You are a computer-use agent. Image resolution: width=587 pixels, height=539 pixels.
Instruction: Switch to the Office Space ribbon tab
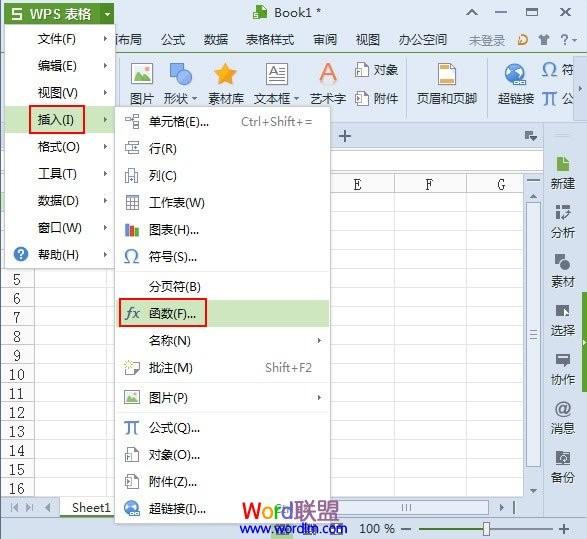coord(422,39)
